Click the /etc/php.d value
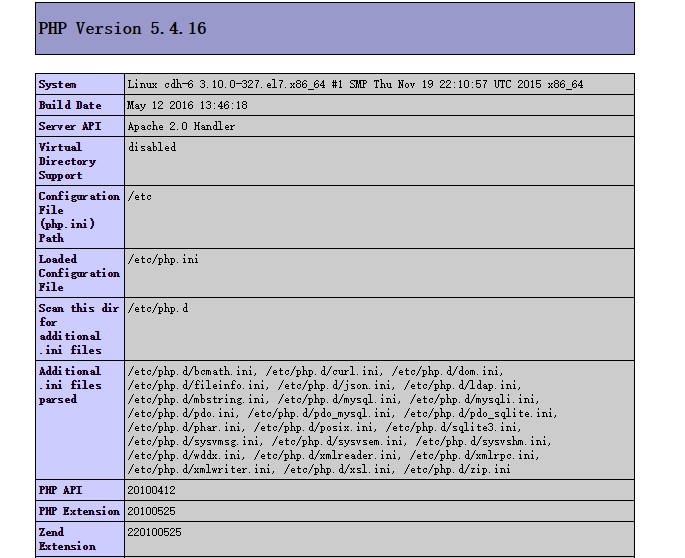Viewport: 685px width, 558px height. [x=158, y=308]
